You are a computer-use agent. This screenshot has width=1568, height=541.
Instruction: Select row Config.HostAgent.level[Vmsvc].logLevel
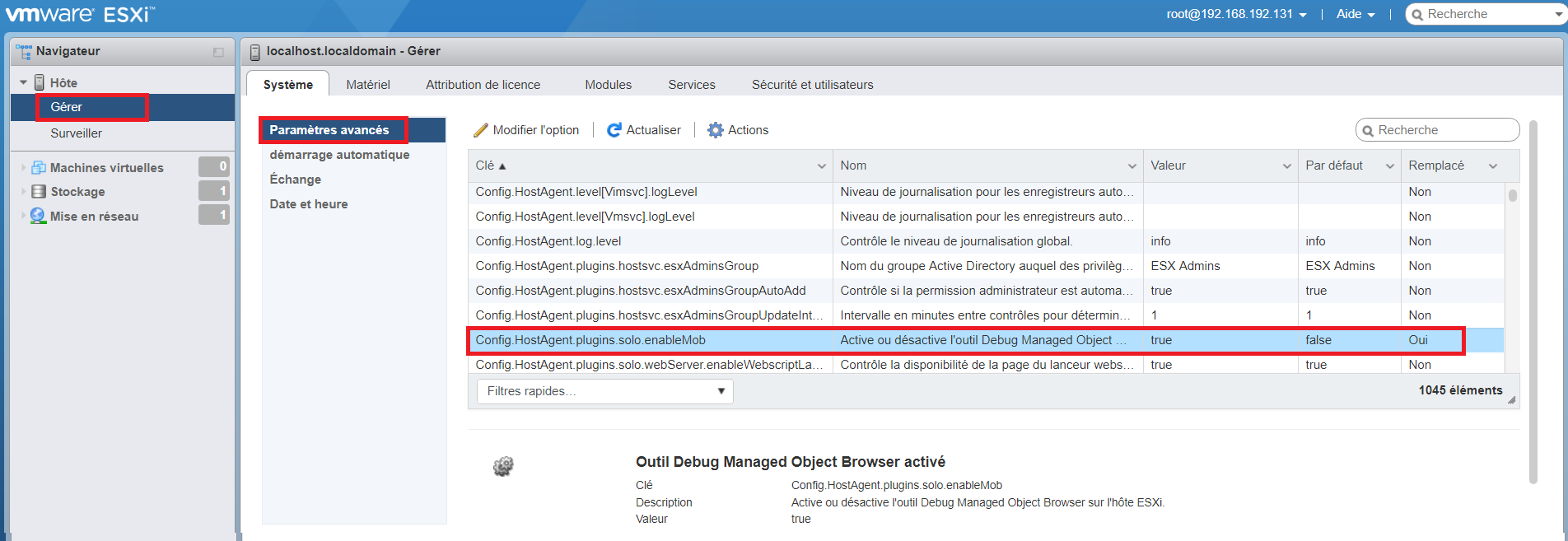pos(986,217)
